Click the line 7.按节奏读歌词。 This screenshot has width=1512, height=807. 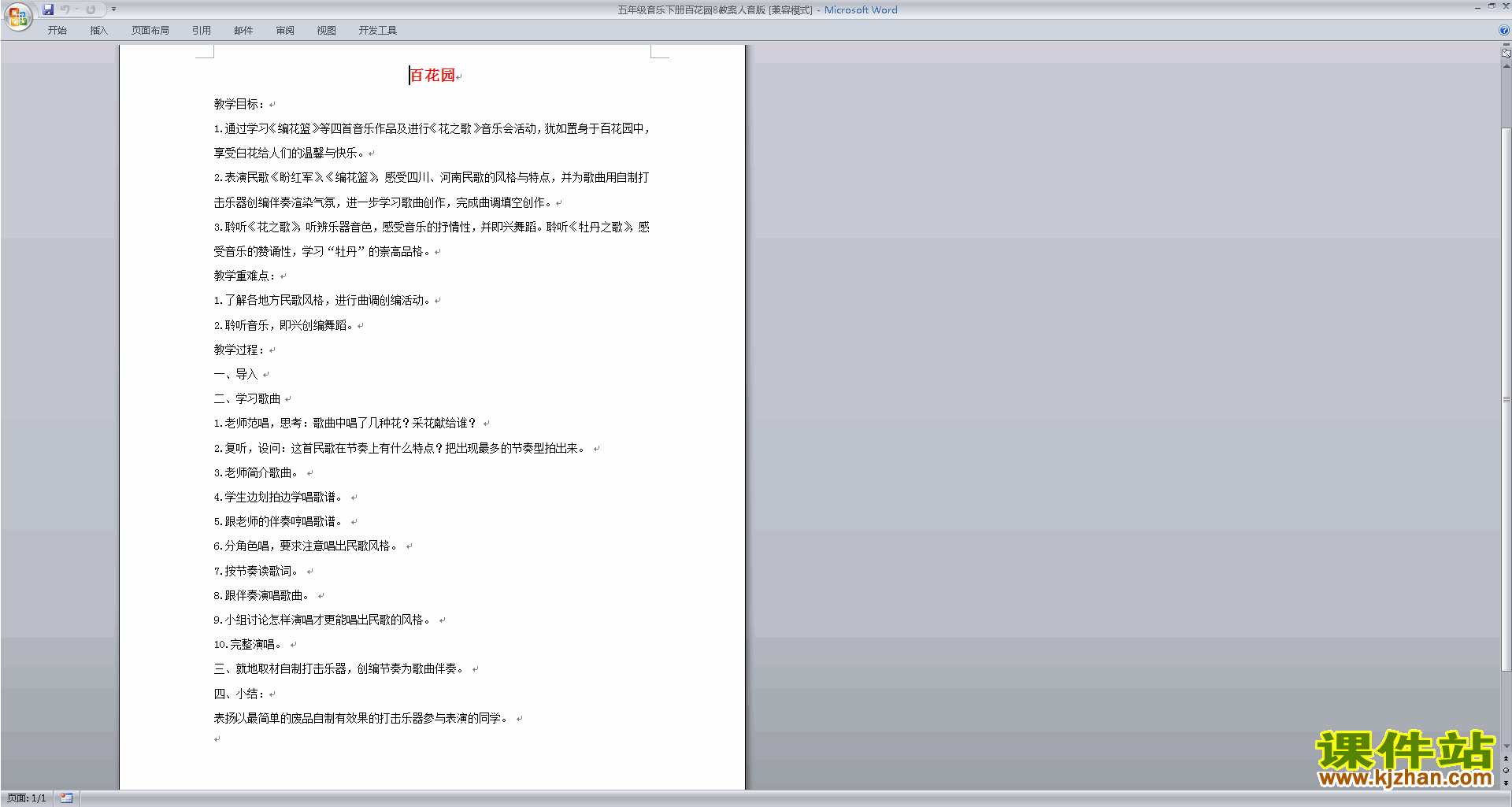[x=257, y=571]
